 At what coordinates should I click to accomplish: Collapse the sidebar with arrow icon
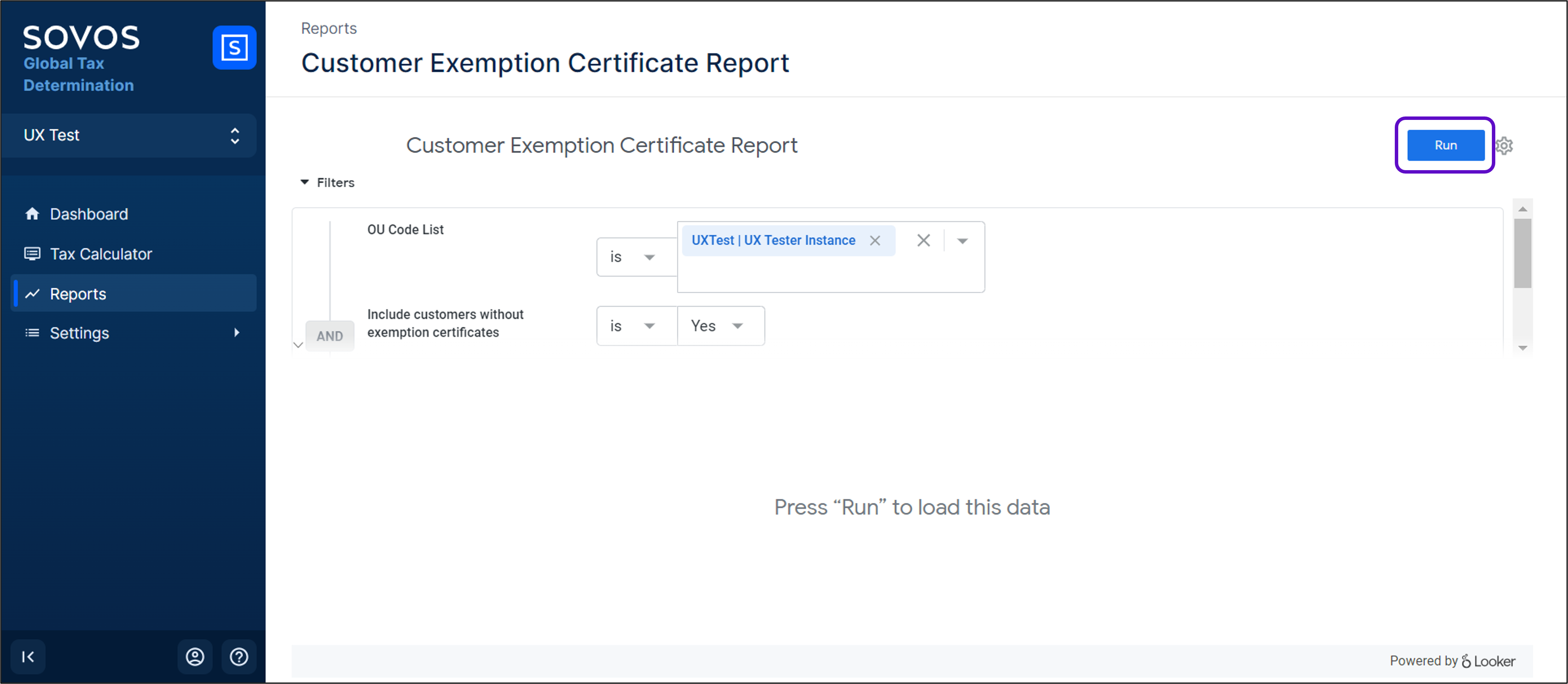tap(28, 657)
